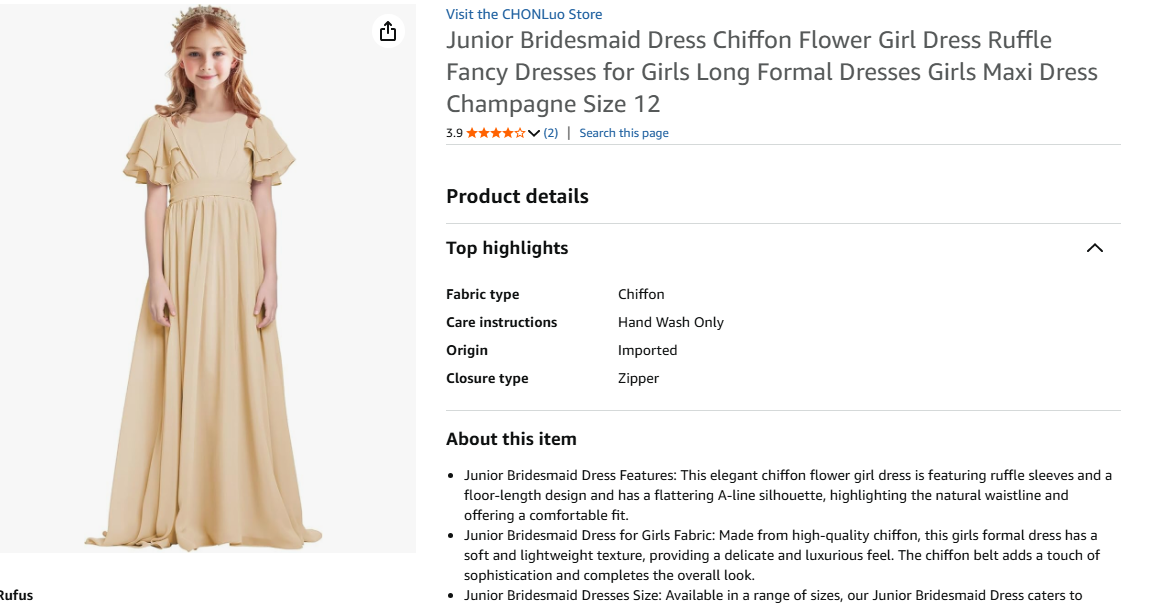The image size is (1158, 609).
Task: Click the Search this page link
Action: coord(623,133)
